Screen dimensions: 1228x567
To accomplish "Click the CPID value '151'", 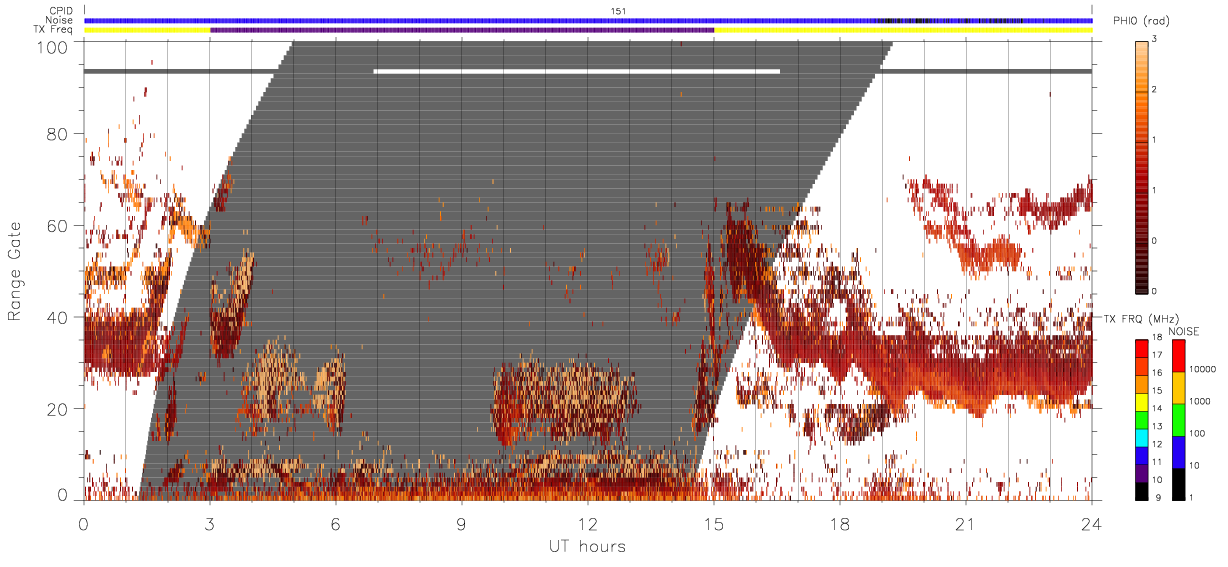I will coord(618,11).
